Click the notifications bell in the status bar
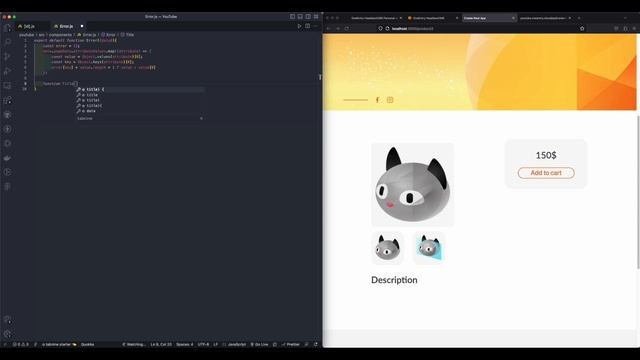 (x=316, y=344)
